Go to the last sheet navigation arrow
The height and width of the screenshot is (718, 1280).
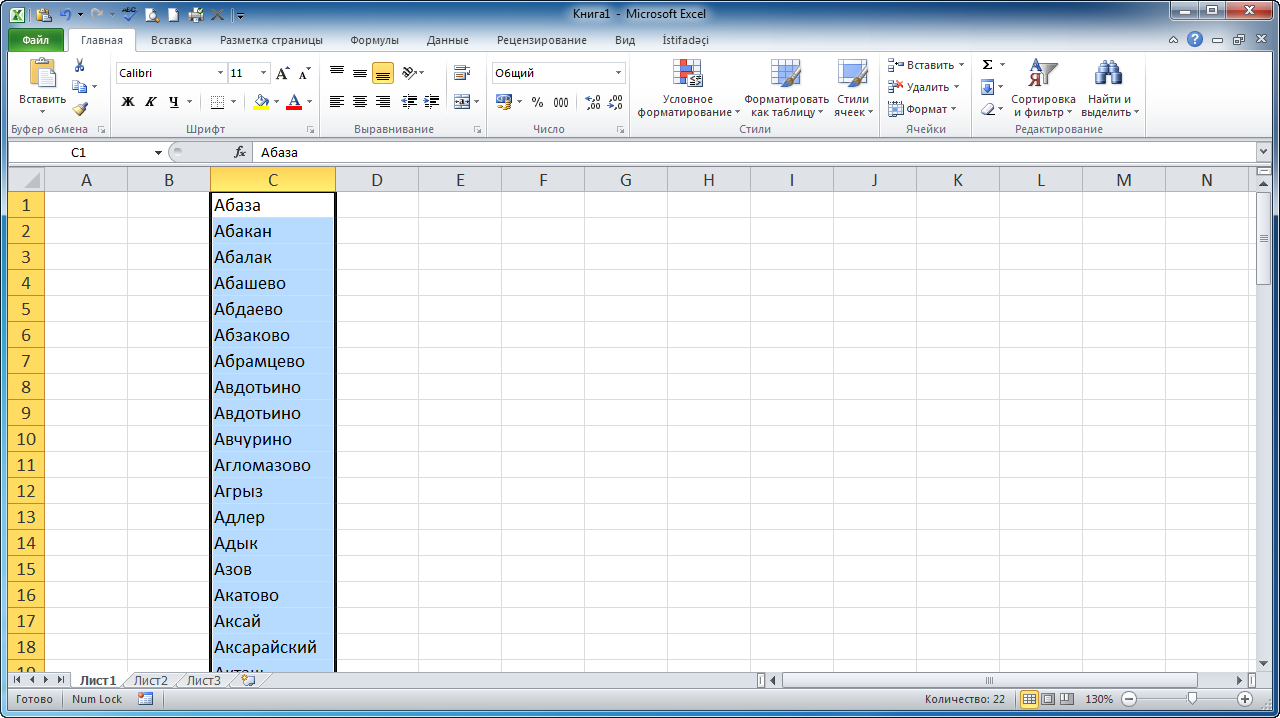[x=60, y=680]
